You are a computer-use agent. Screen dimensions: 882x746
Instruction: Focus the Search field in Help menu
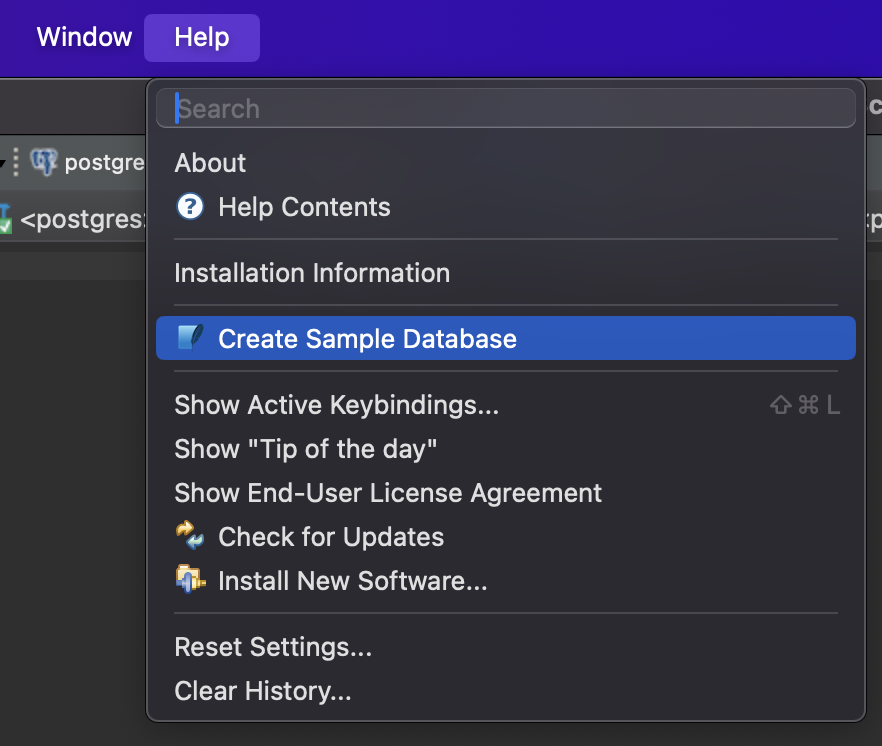point(506,108)
